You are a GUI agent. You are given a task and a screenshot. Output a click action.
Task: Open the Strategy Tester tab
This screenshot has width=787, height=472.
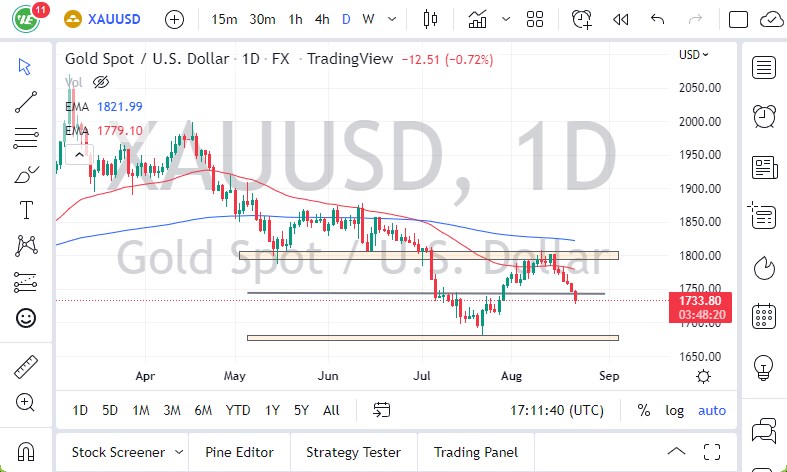tap(353, 452)
